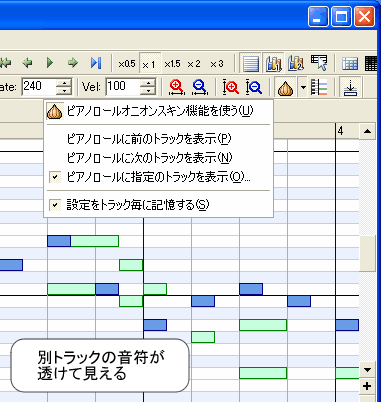Decrease the Gate value with down arrow
Screen dimensions: 381x402
coord(64,91)
